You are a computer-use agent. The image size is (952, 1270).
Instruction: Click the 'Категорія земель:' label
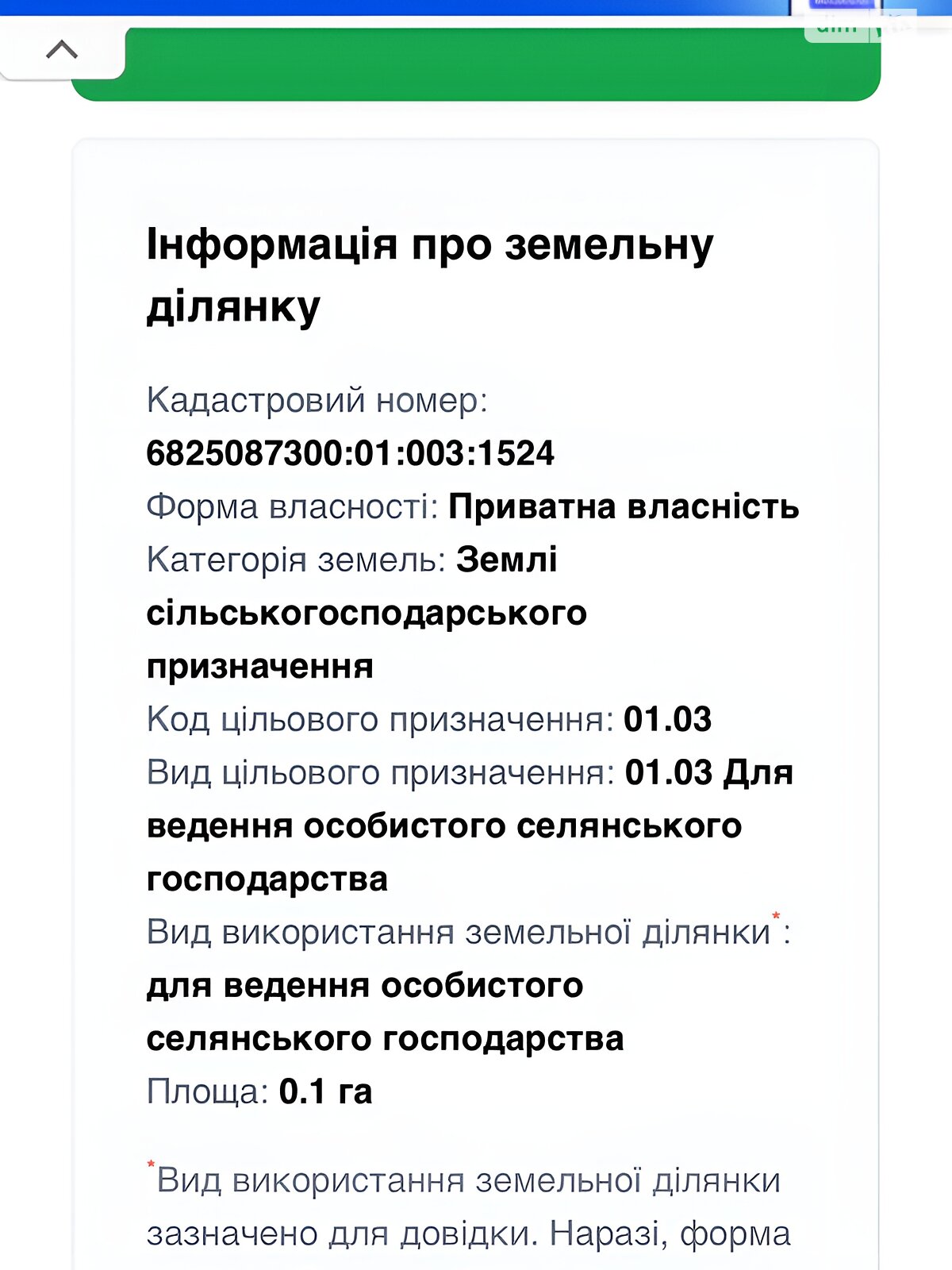[x=296, y=560]
